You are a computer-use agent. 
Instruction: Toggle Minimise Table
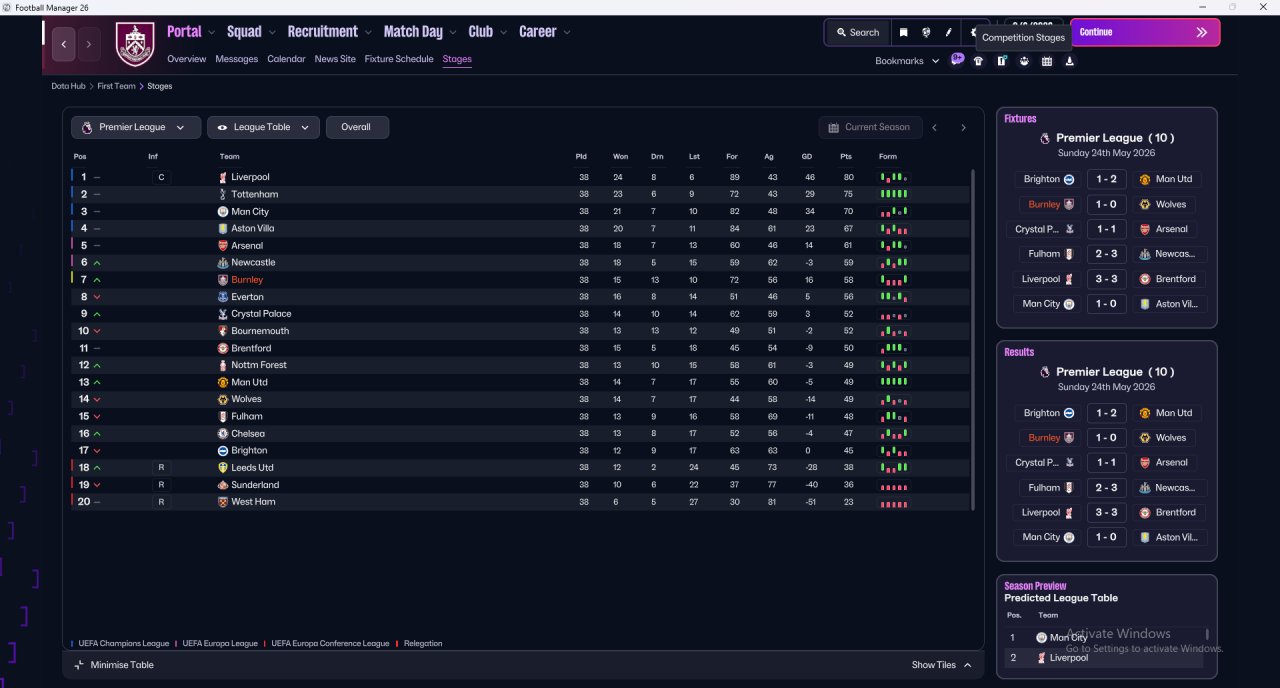tap(114, 665)
